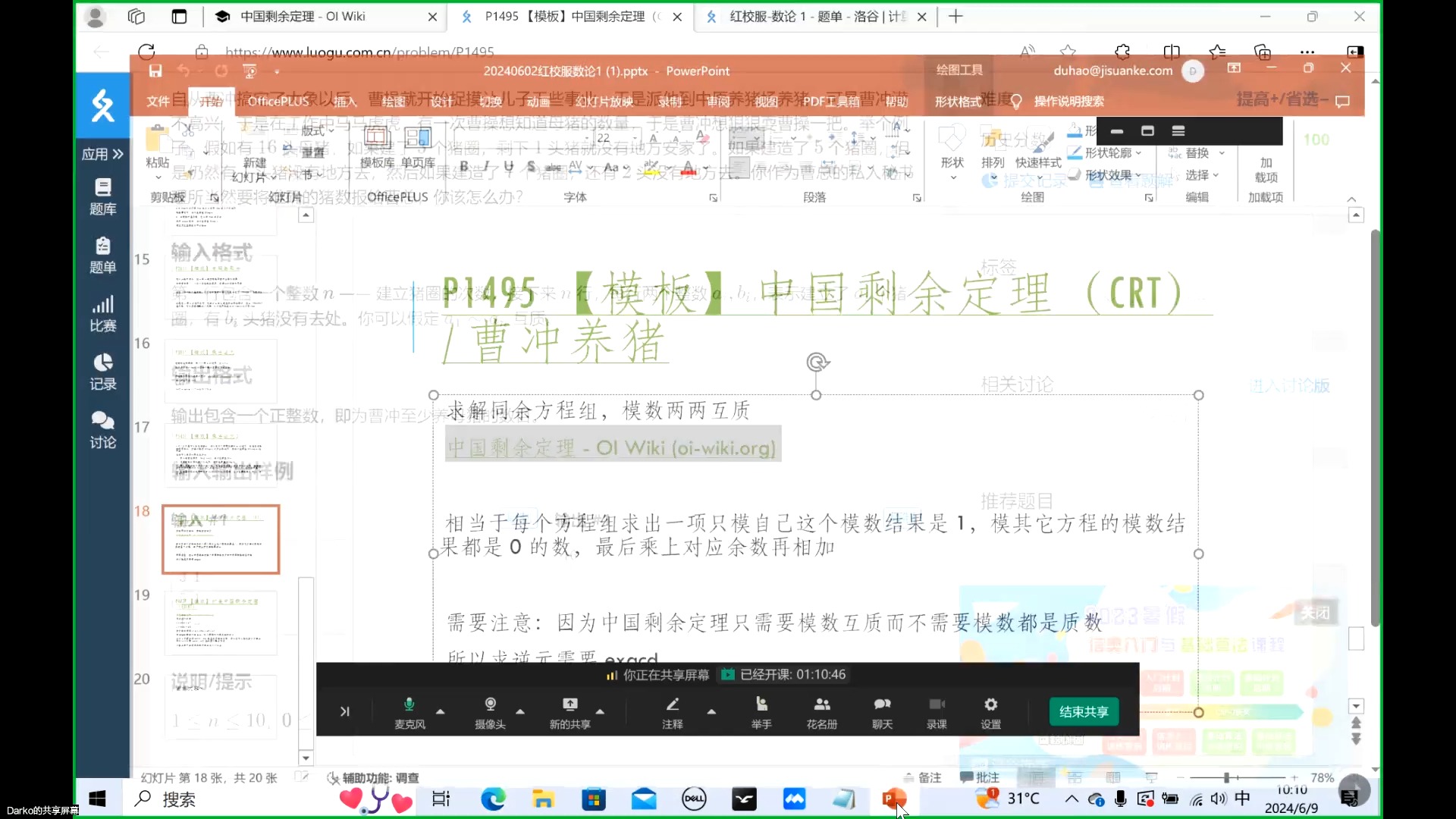Refresh the browser page
This screenshot has width=1456, height=819.
point(146,52)
